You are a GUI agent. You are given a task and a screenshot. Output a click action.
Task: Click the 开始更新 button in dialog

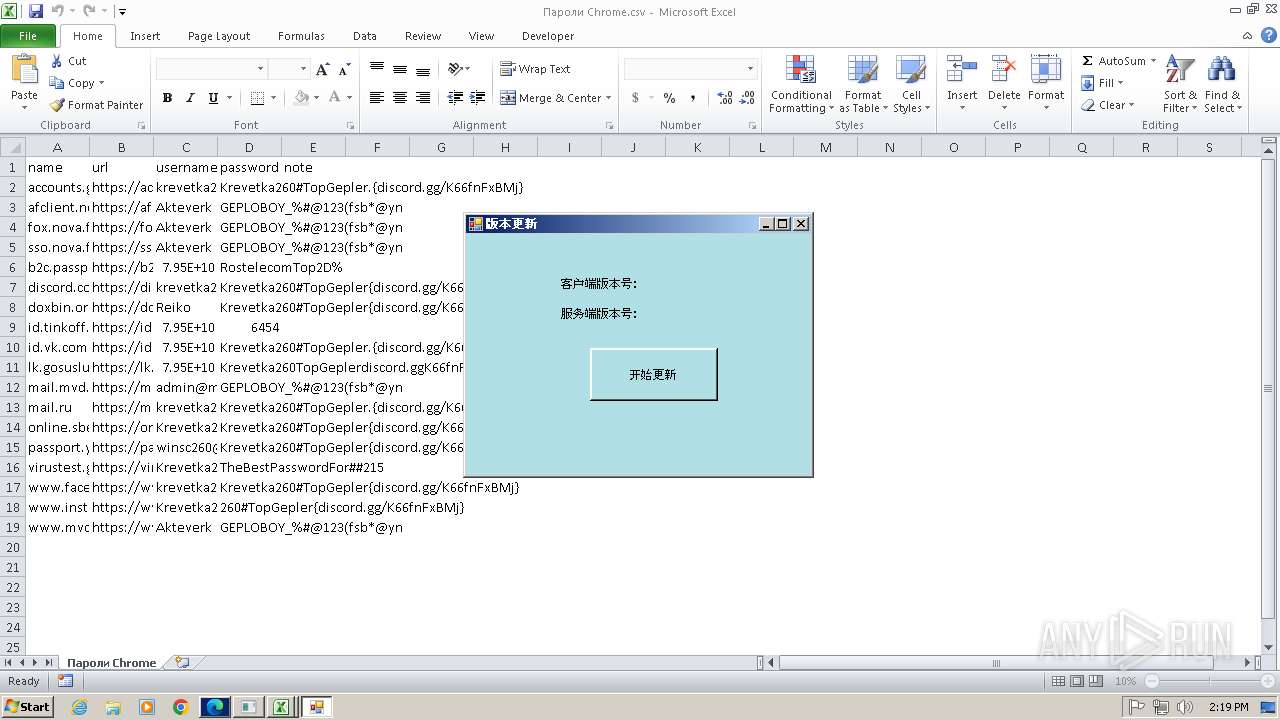tap(653, 374)
